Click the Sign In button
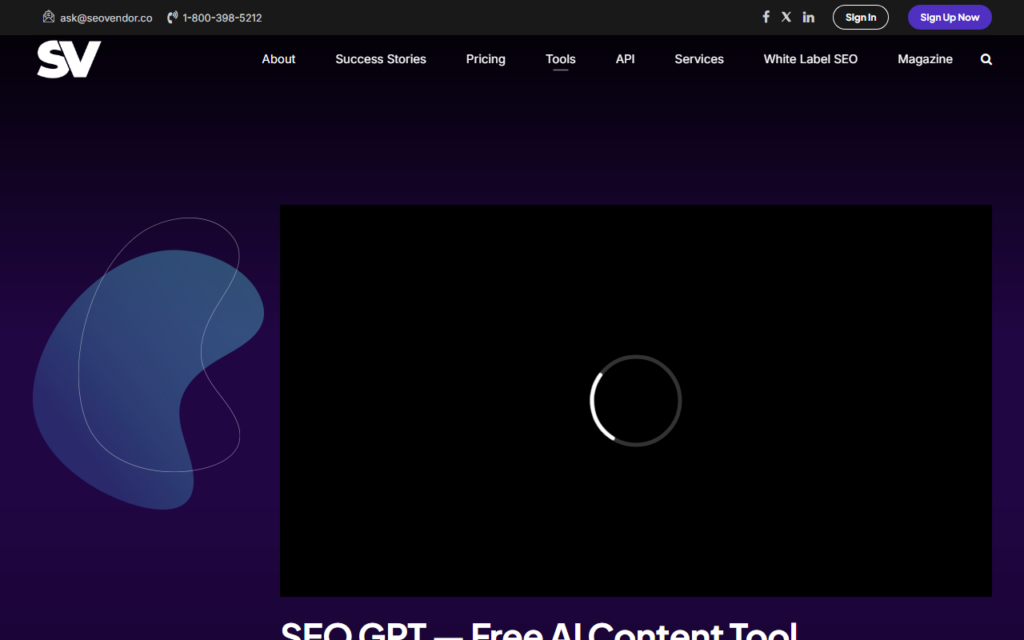The image size is (1024, 640). click(860, 18)
